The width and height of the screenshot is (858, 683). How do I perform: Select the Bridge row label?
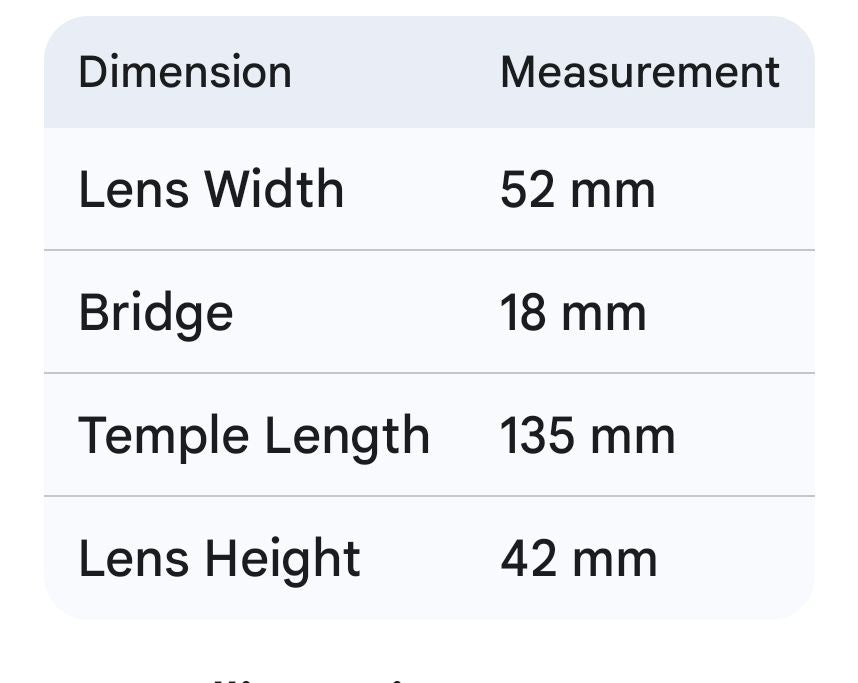click(156, 313)
